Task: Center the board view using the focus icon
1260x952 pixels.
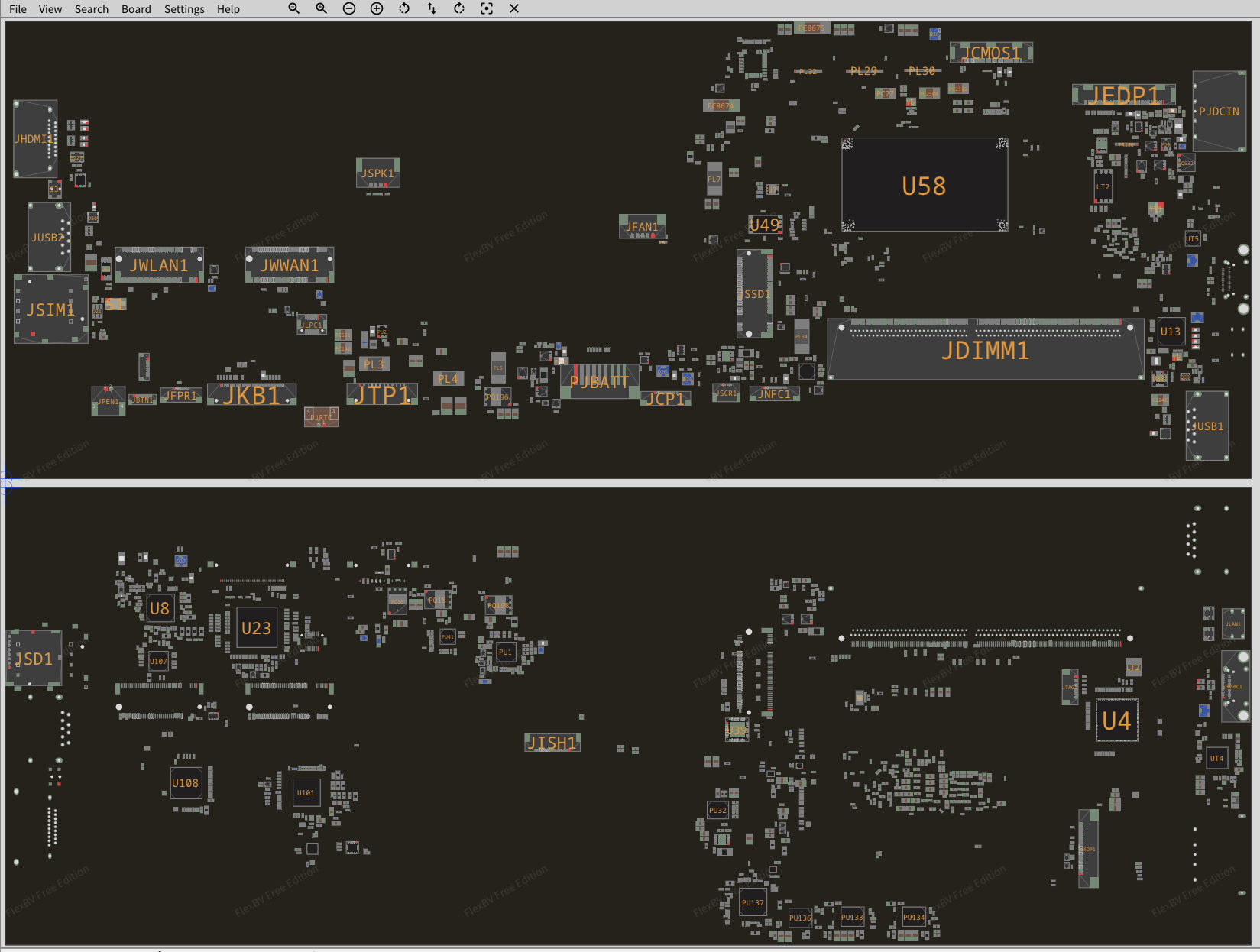Action: coord(487,8)
